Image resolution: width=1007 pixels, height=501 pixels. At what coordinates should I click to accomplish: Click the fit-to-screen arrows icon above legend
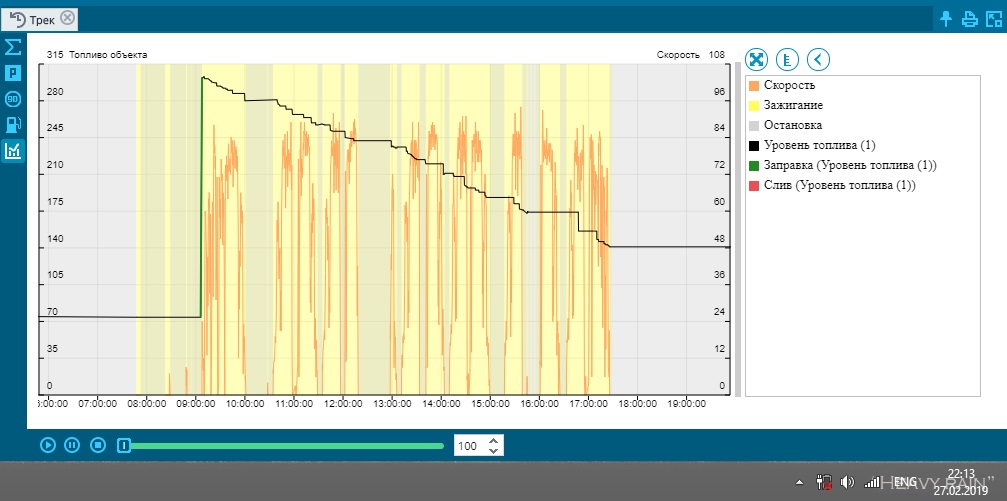(757, 59)
